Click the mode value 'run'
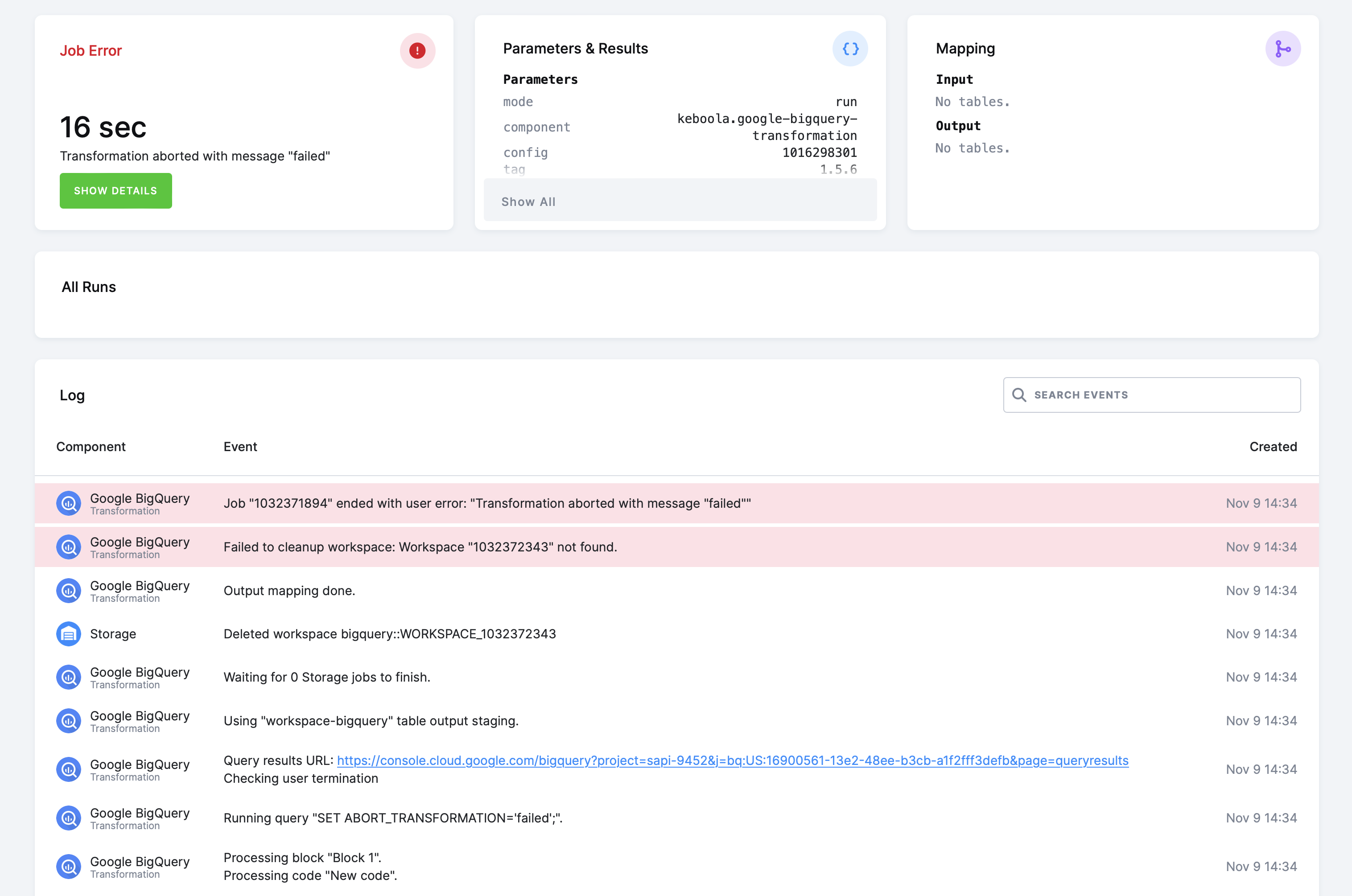The width and height of the screenshot is (1352, 896). 846,102
